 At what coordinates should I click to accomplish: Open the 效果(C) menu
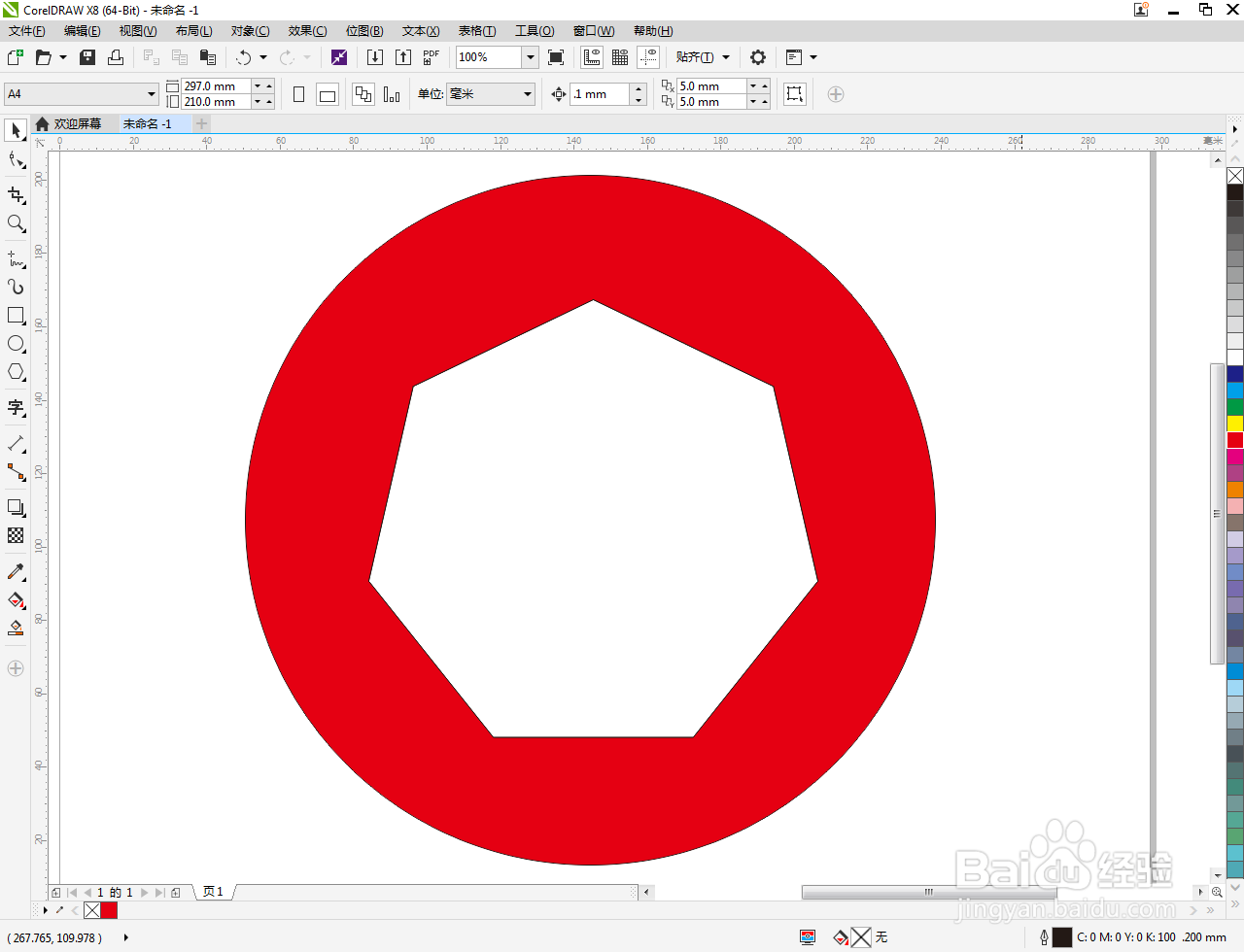click(307, 31)
